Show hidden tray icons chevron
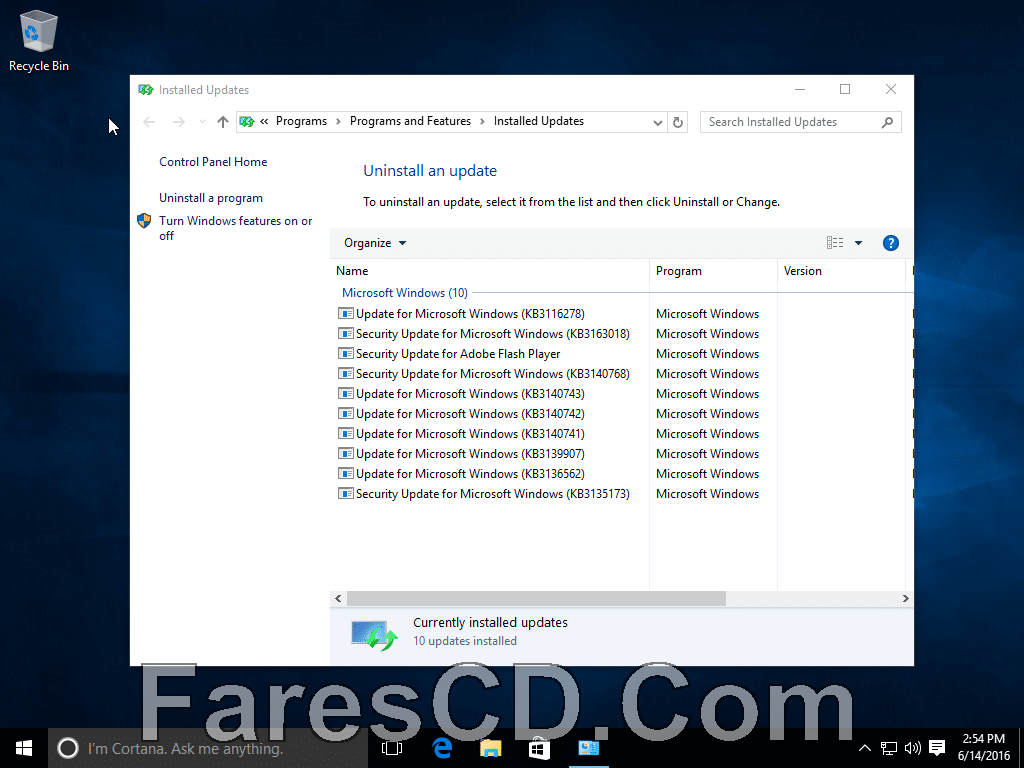This screenshot has height=768, width=1024. [x=864, y=748]
